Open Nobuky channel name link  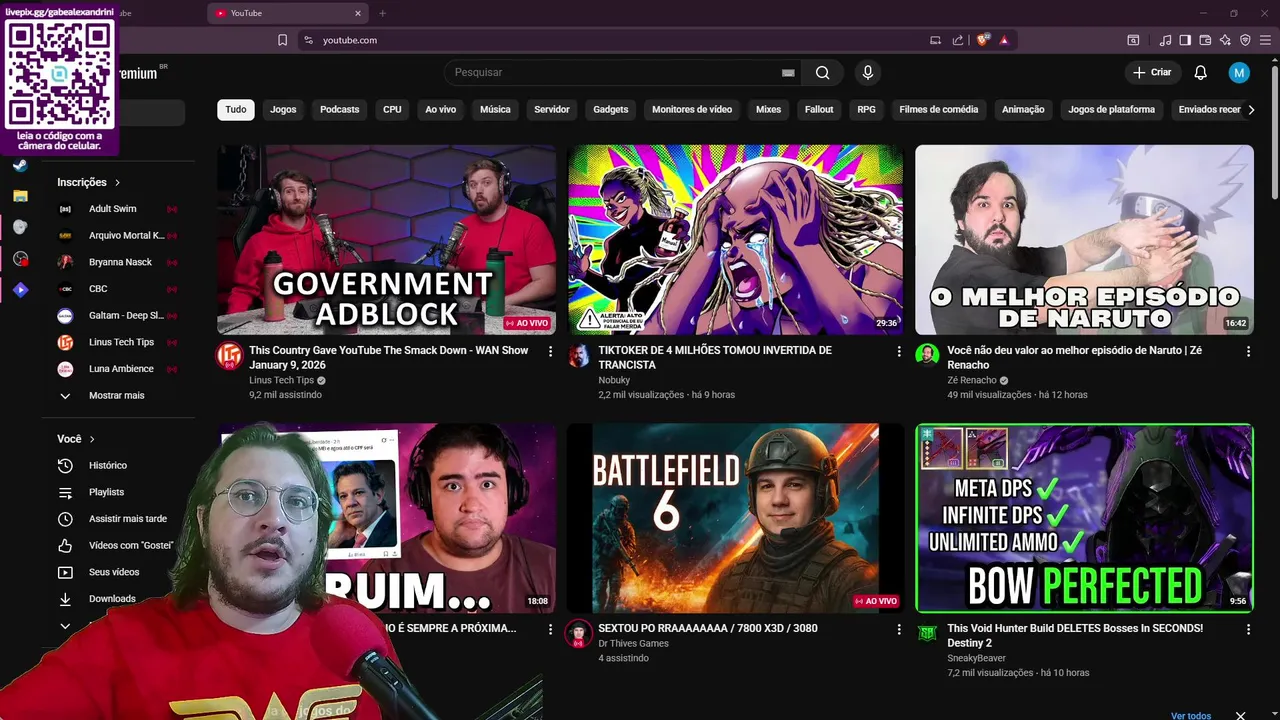[x=614, y=380]
